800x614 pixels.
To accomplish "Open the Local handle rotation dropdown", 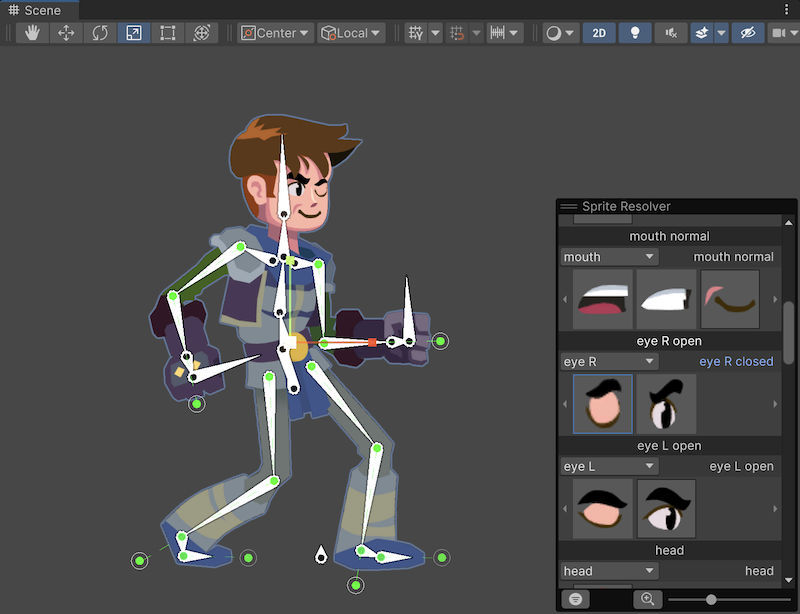I will tap(350, 32).
